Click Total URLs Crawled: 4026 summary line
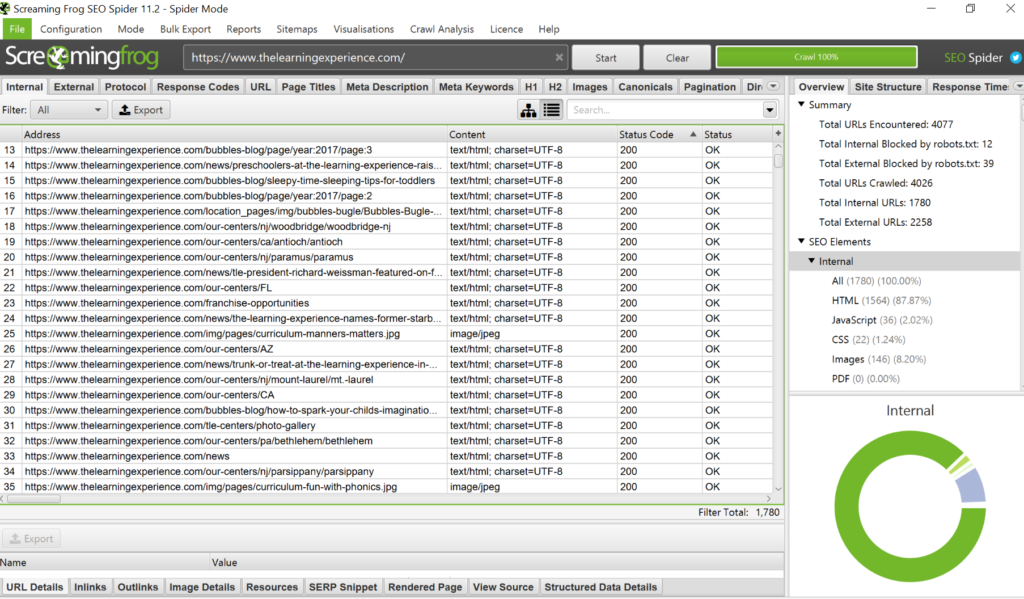 pyautogui.click(x=876, y=183)
